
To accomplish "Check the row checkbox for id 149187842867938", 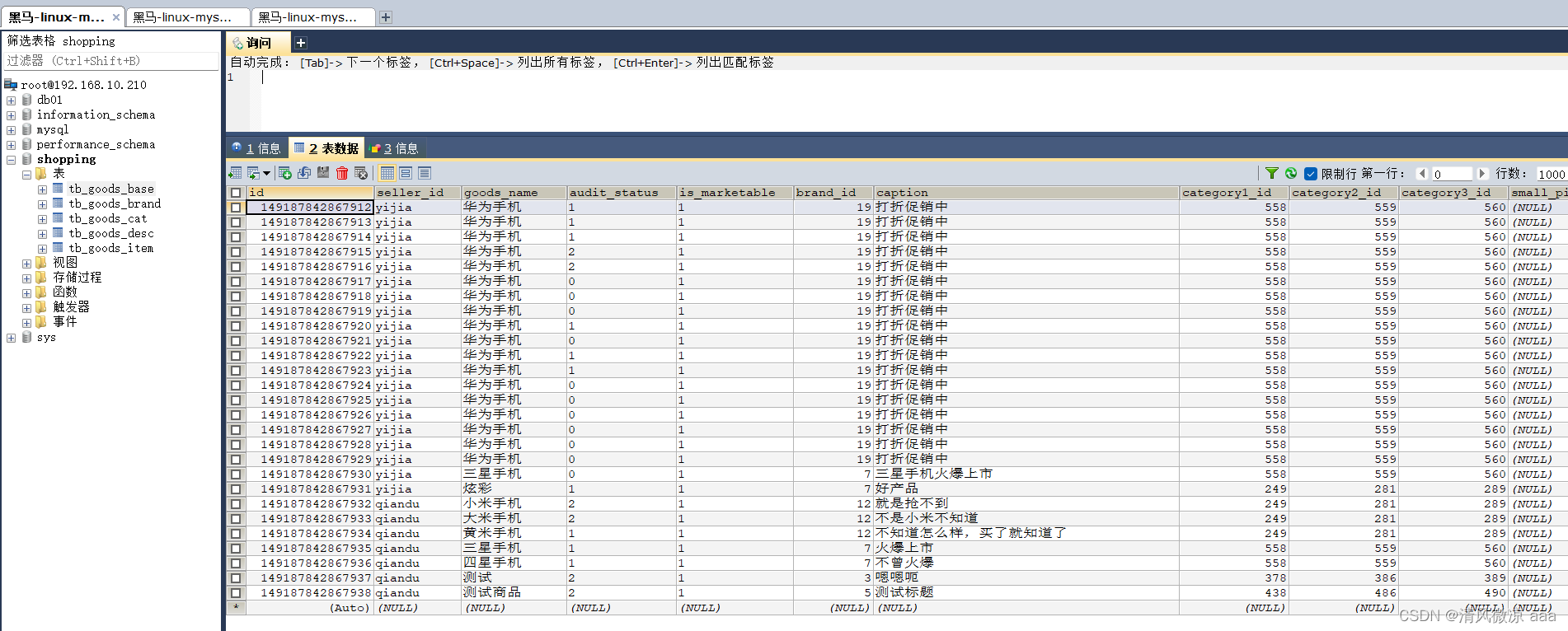I will point(236,593).
